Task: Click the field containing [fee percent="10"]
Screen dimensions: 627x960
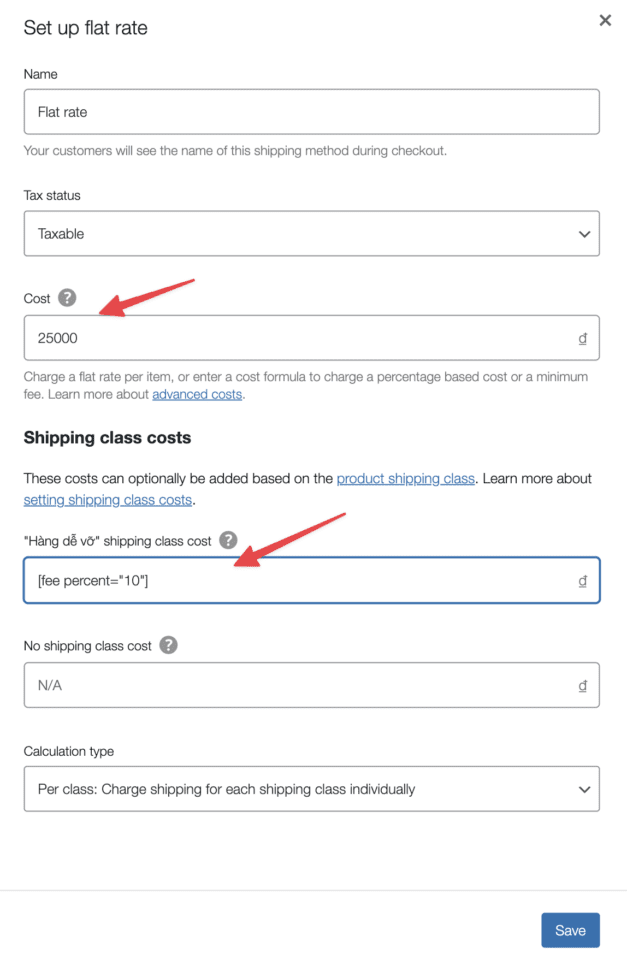Action: click(x=300, y=581)
